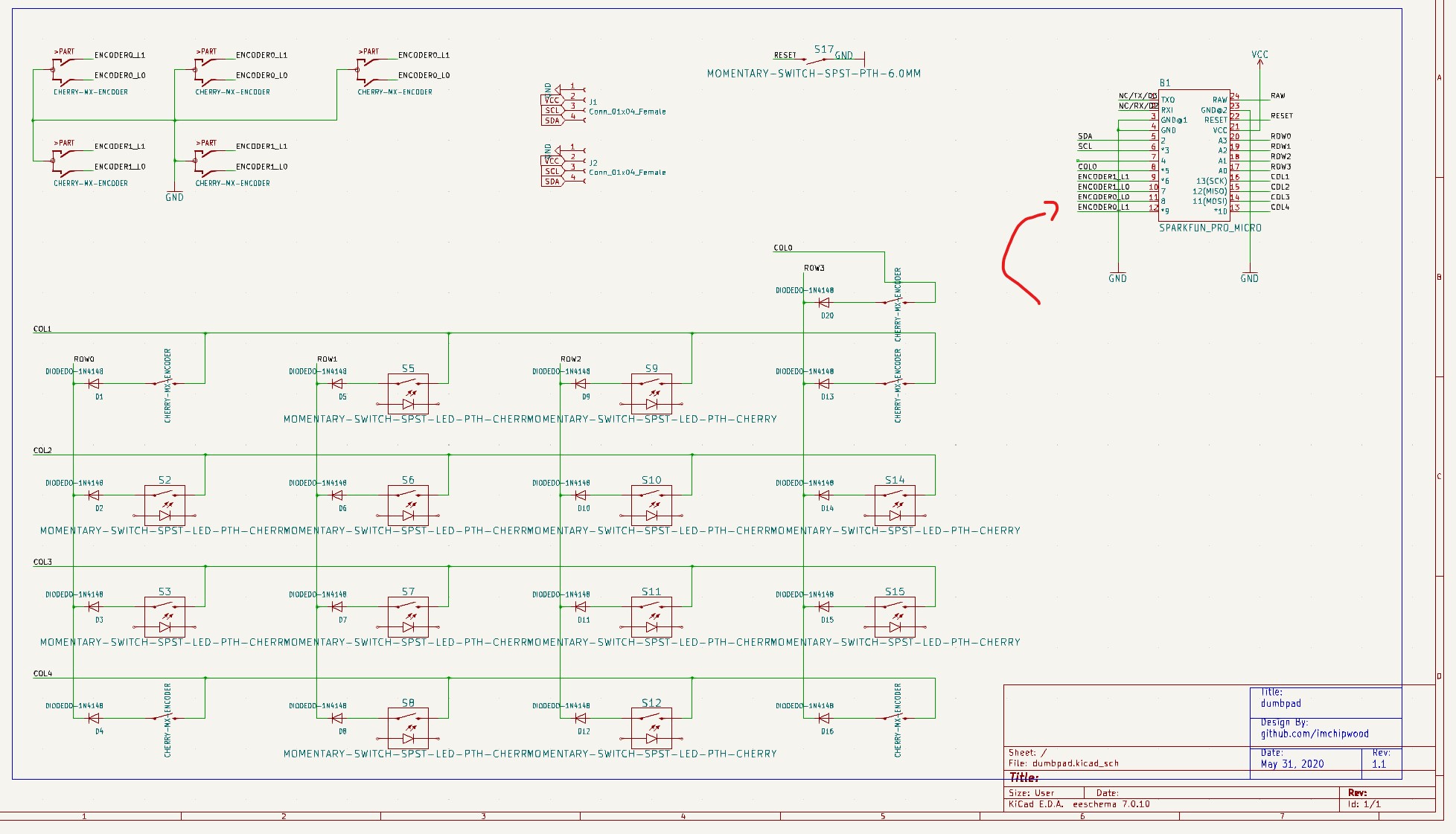Click diode D16 symbol

coord(824,719)
